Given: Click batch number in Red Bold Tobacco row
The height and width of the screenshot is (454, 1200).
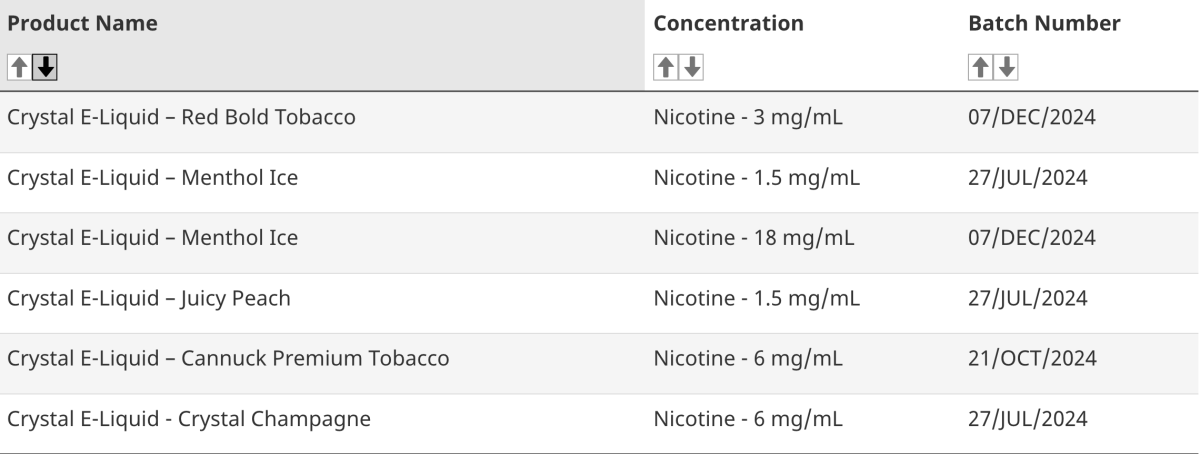Looking at the screenshot, I should [1032, 118].
